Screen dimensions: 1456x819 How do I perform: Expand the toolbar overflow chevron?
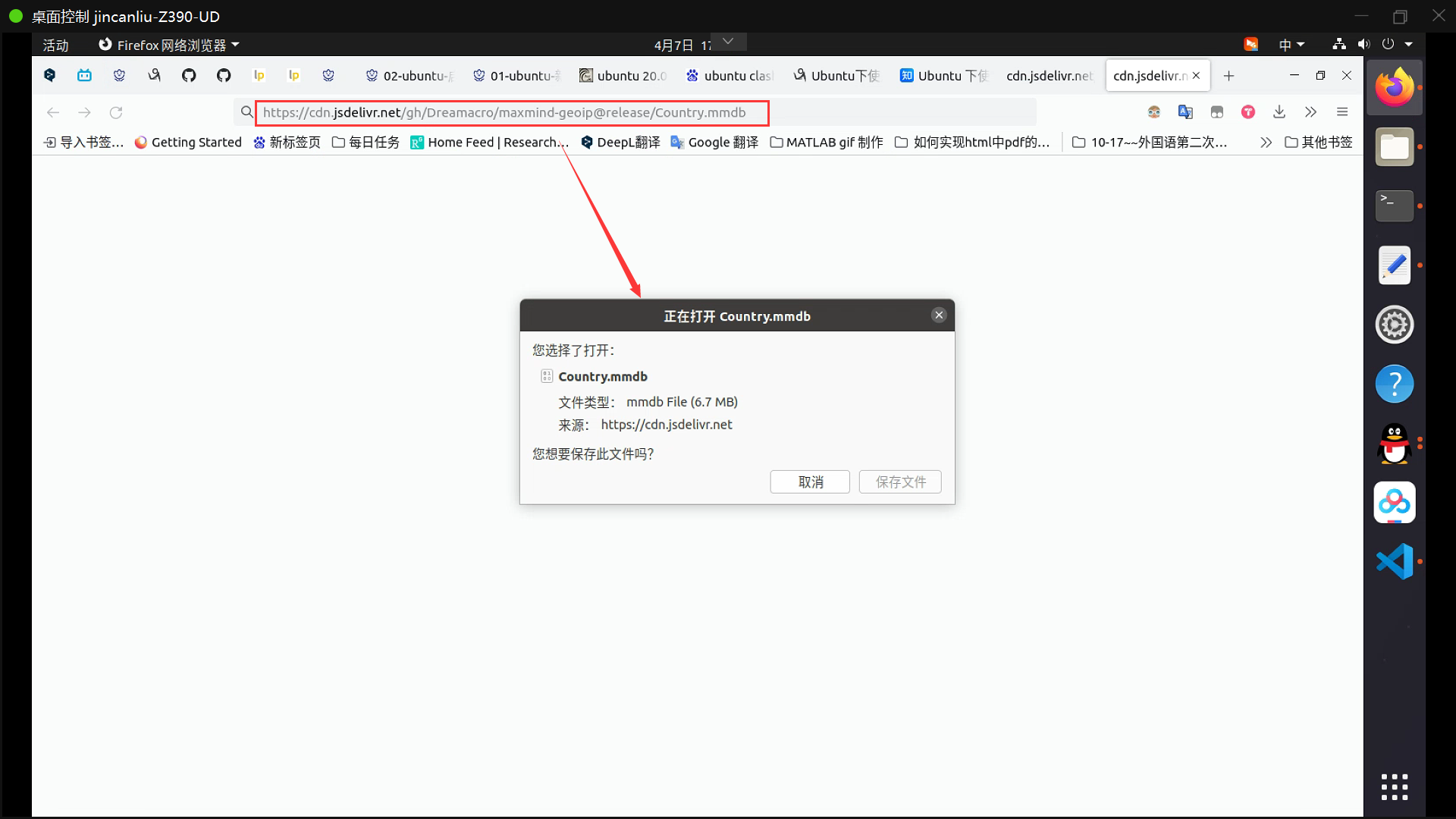click(x=1310, y=112)
